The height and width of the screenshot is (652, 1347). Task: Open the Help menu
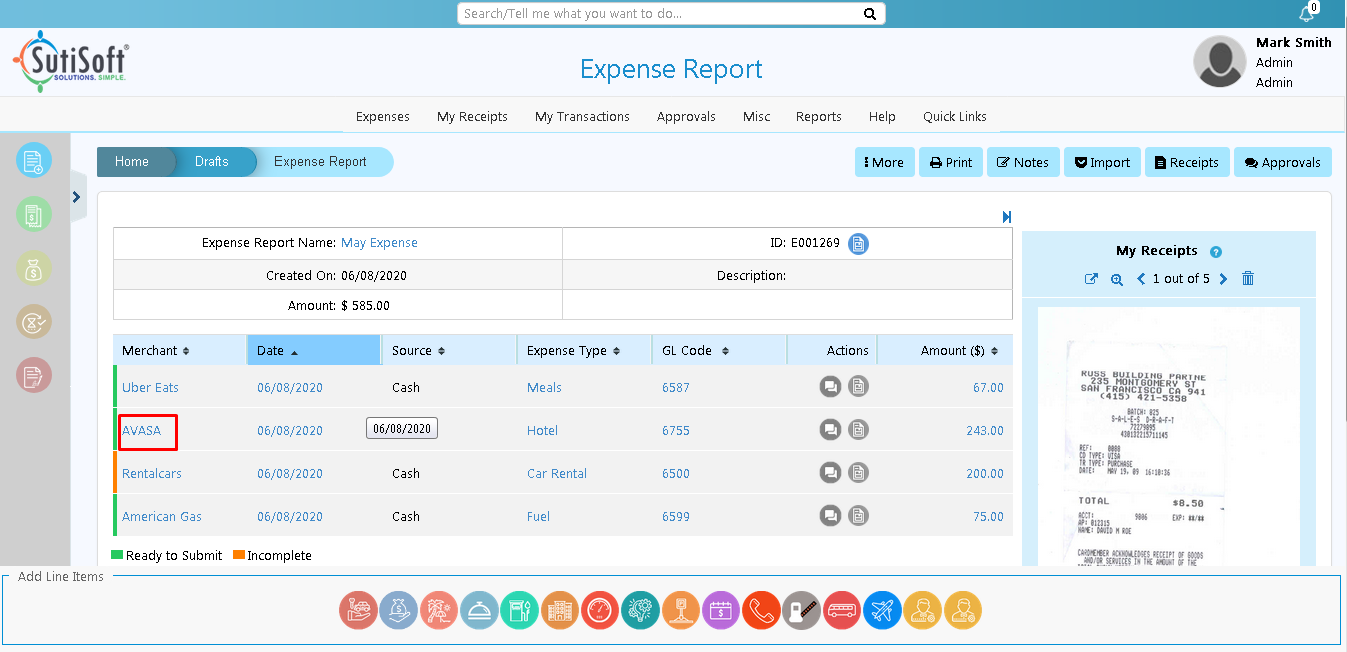pos(882,117)
